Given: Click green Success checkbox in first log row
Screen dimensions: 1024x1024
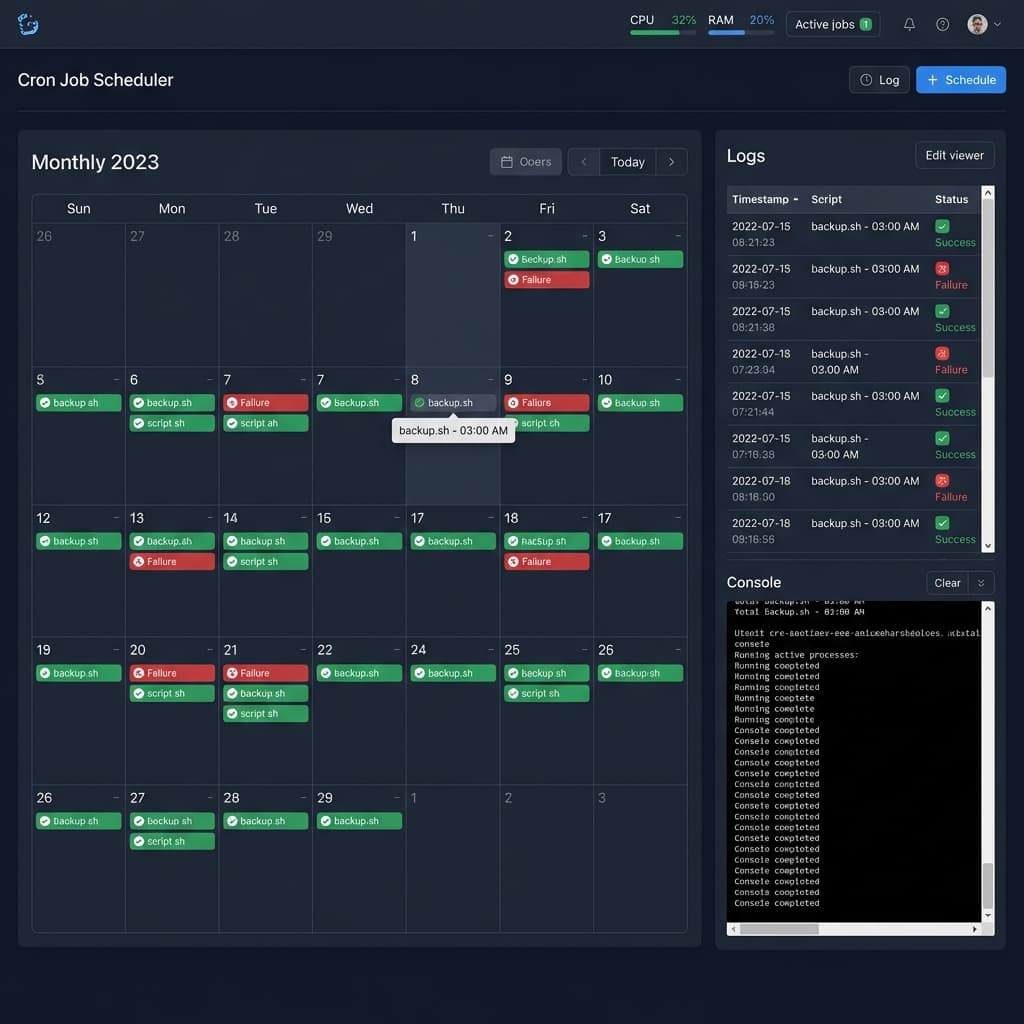Looking at the screenshot, I should tap(942, 227).
